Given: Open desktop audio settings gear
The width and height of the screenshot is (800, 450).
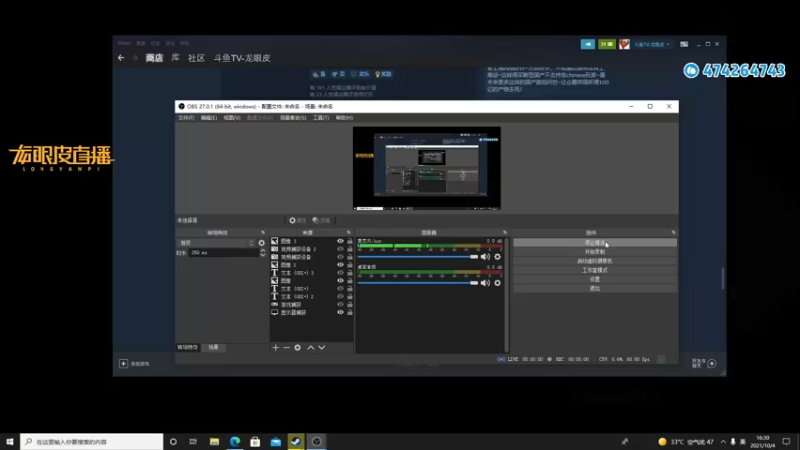Looking at the screenshot, I should point(497,283).
